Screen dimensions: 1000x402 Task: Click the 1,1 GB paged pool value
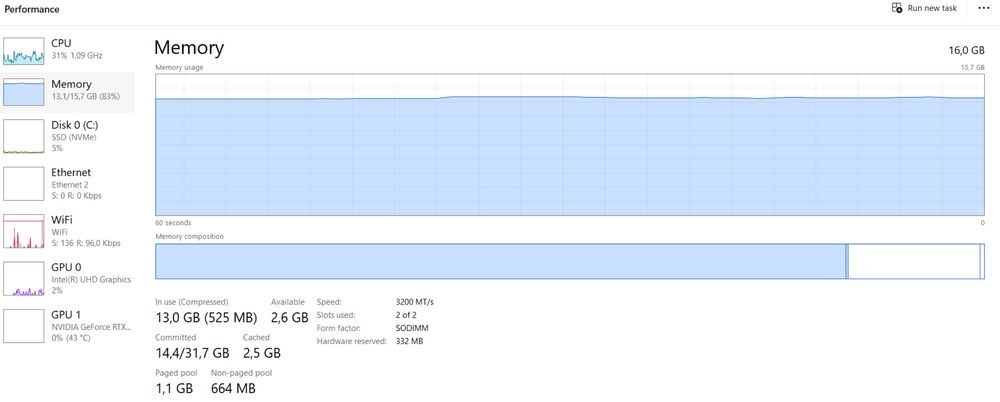pyautogui.click(x=173, y=388)
